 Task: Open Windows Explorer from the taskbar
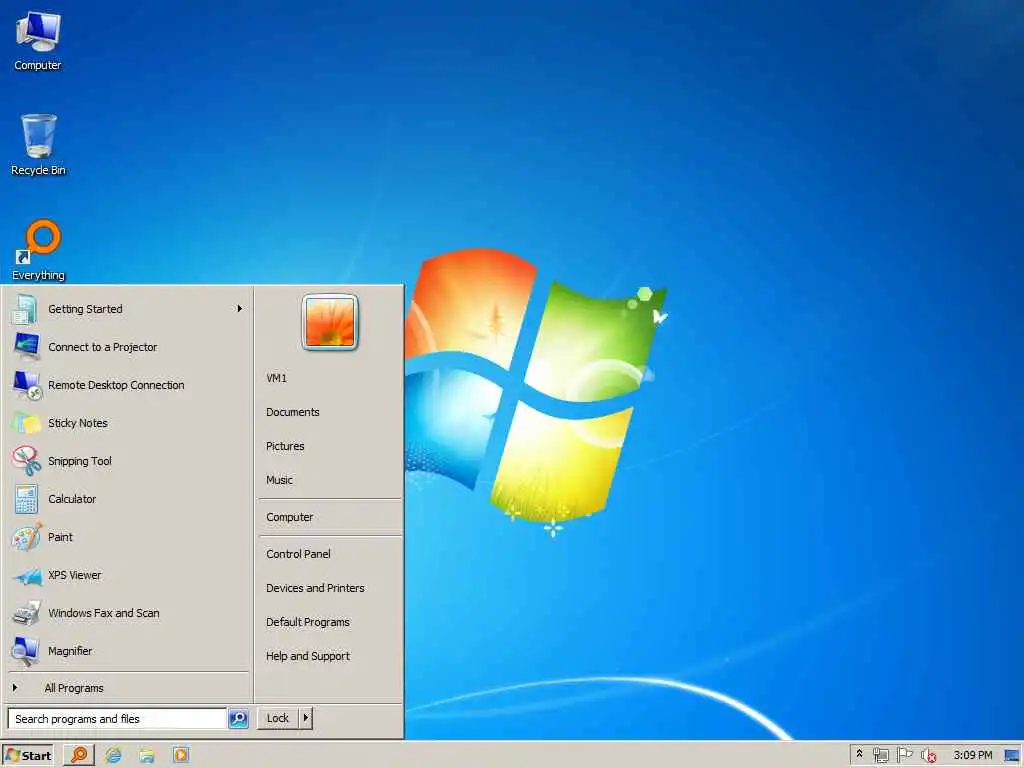click(x=147, y=755)
